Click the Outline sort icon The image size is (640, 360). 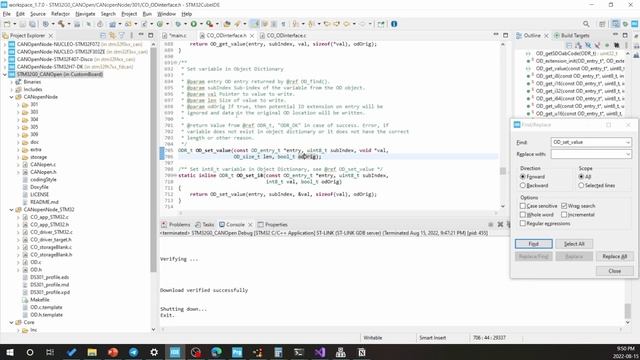578,45
